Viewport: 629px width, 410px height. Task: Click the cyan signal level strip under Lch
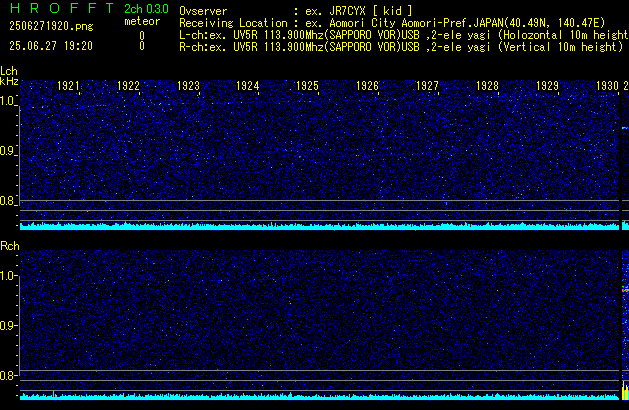point(319,226)
